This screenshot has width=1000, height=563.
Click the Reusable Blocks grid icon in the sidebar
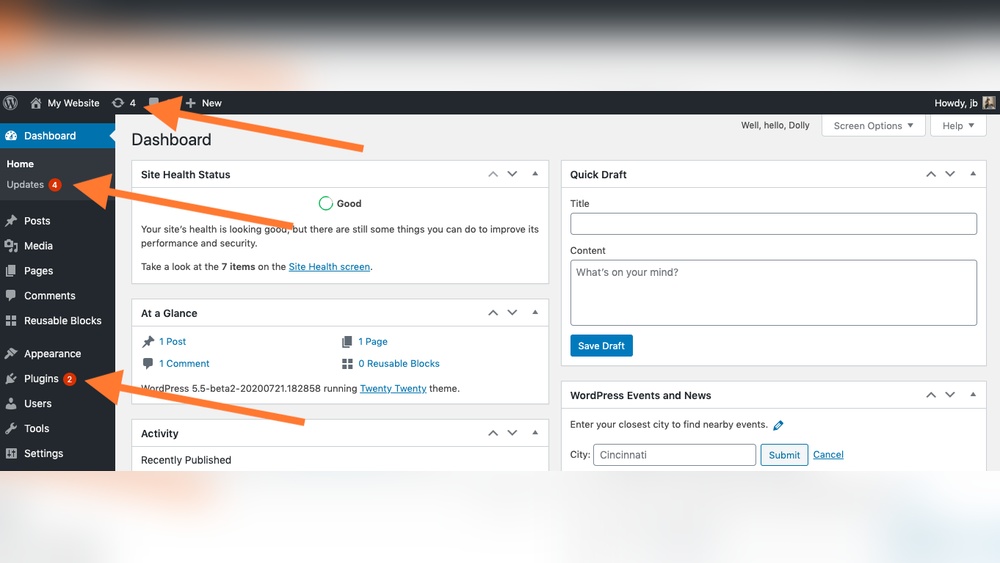pos(11,320)
